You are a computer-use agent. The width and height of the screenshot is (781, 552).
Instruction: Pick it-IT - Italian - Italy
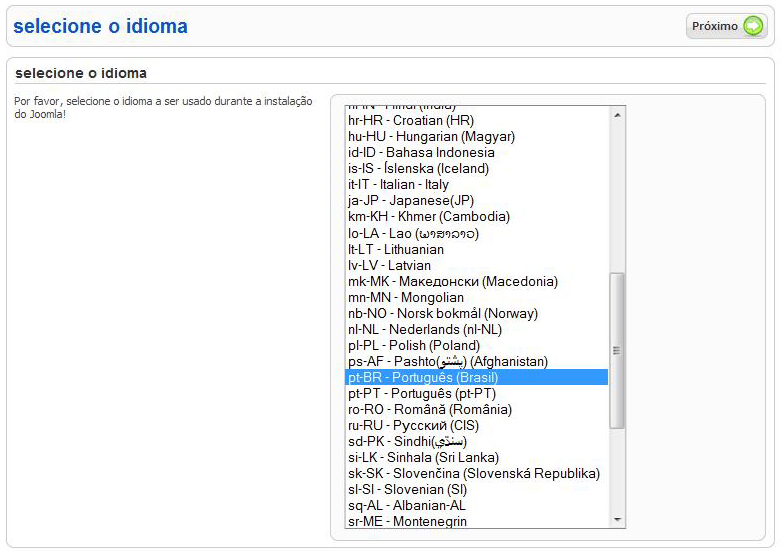click(x=476, y=184)
